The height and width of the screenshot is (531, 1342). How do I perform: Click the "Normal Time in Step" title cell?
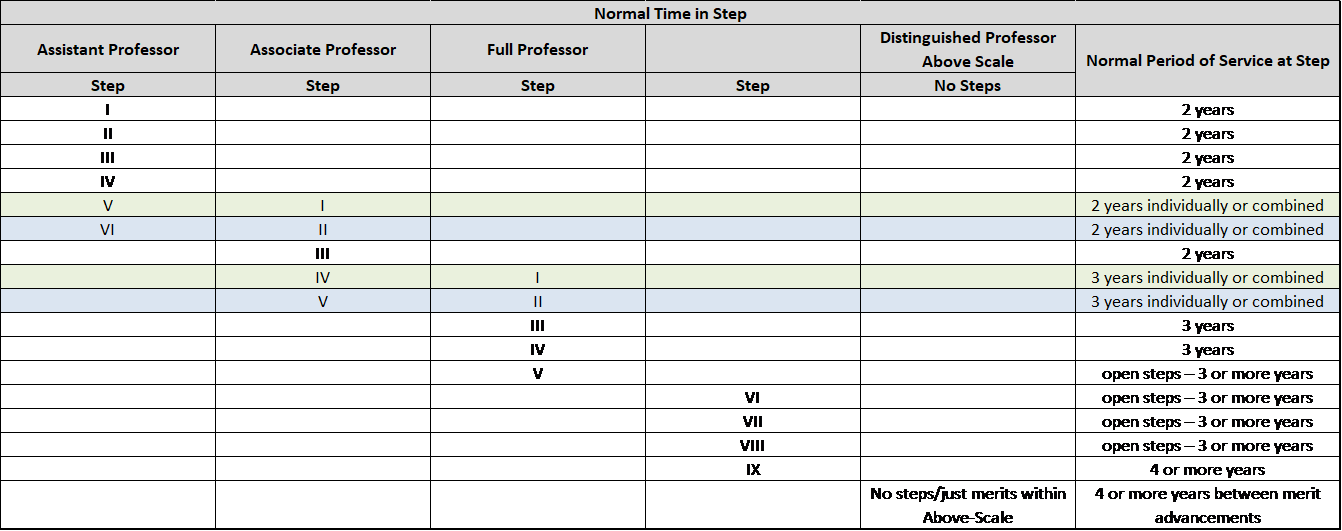pos(670,13)
